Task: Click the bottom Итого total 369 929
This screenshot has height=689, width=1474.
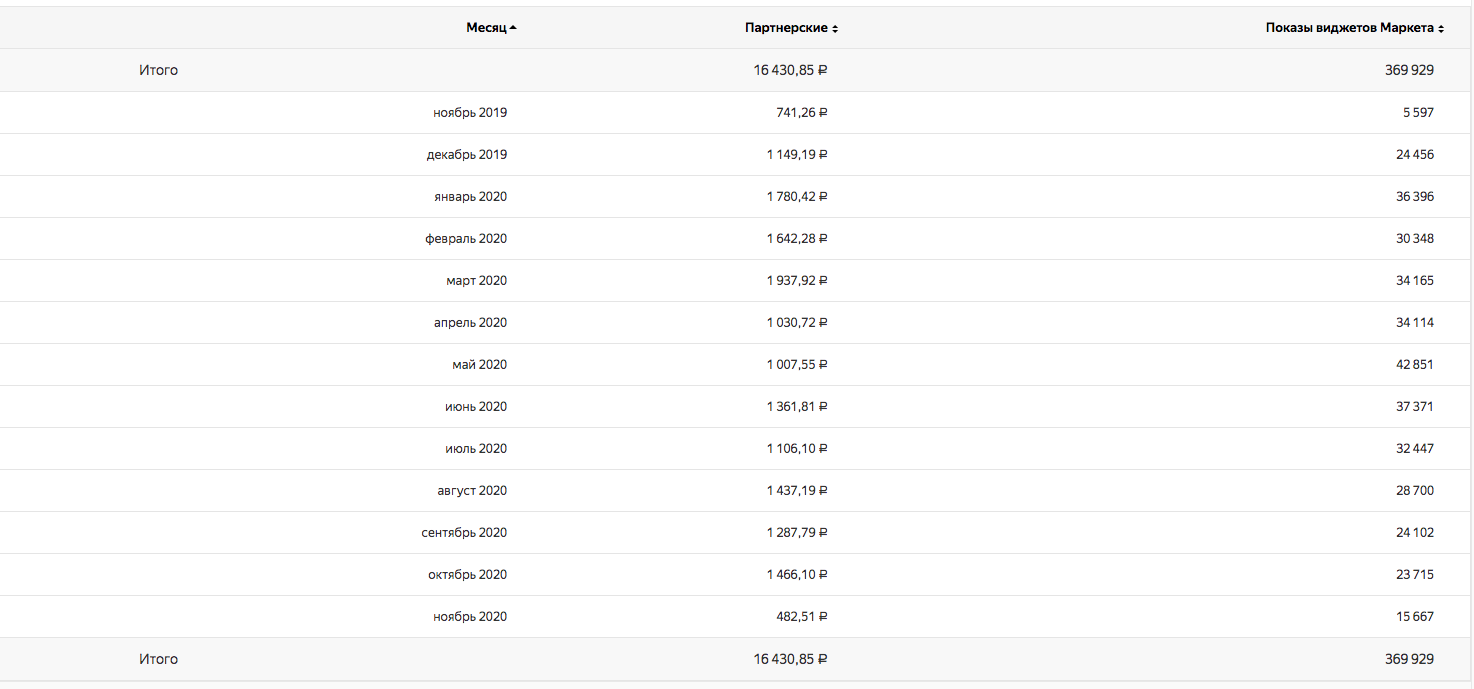Action: (x=1409, y=659)
